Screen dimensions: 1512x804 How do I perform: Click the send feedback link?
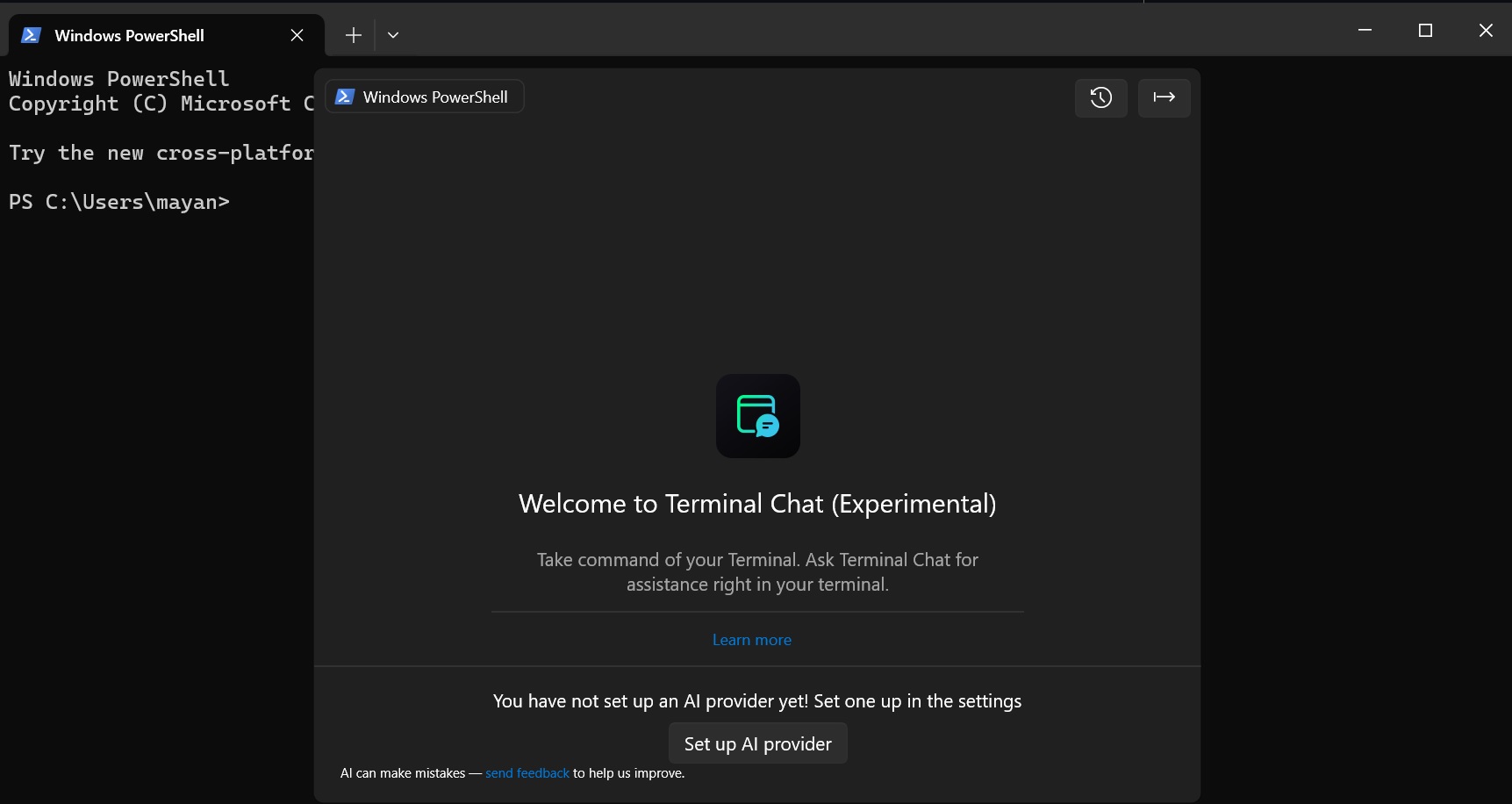[527, 773]
